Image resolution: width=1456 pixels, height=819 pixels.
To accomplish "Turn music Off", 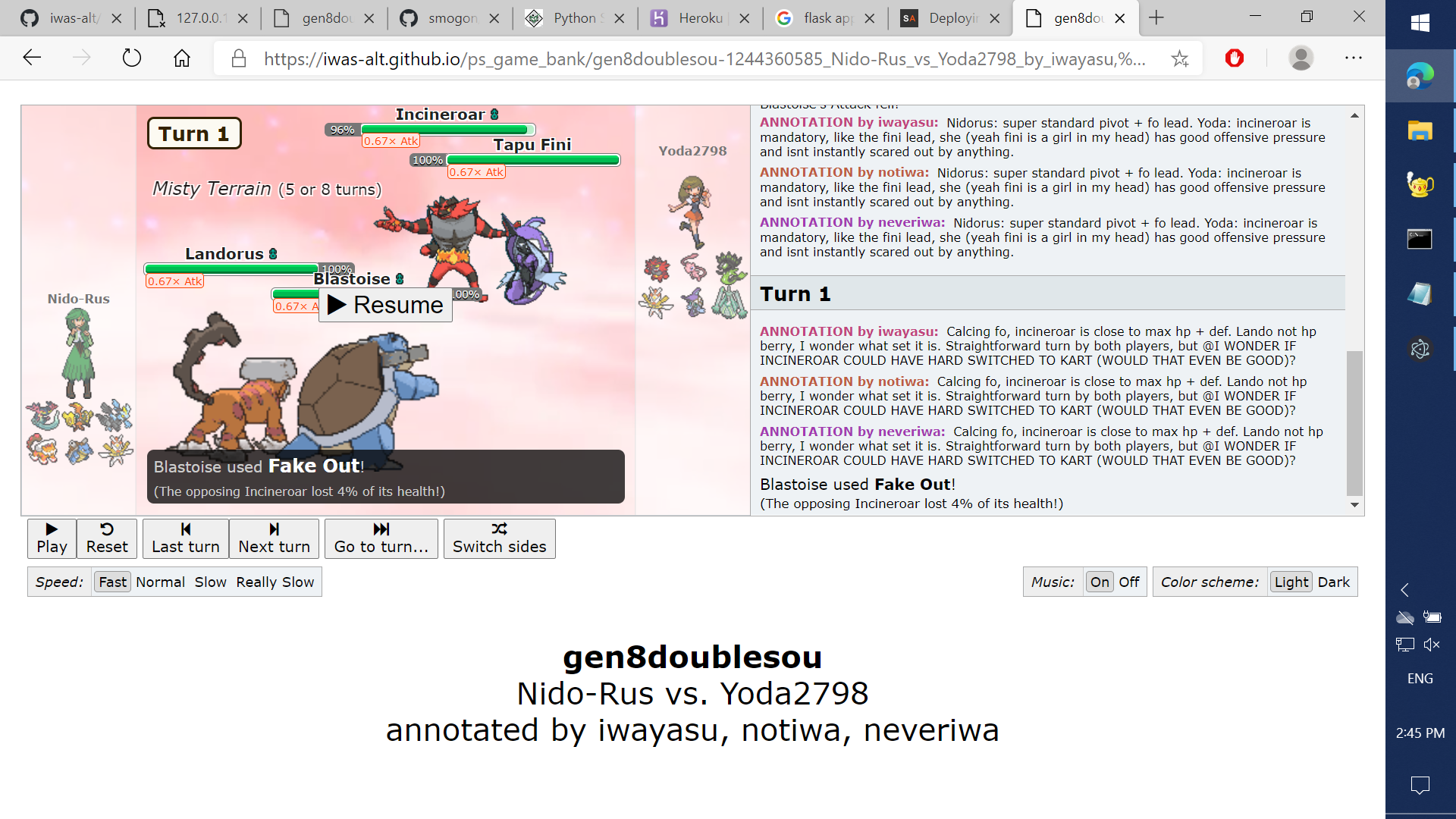I will [1128, 582].
